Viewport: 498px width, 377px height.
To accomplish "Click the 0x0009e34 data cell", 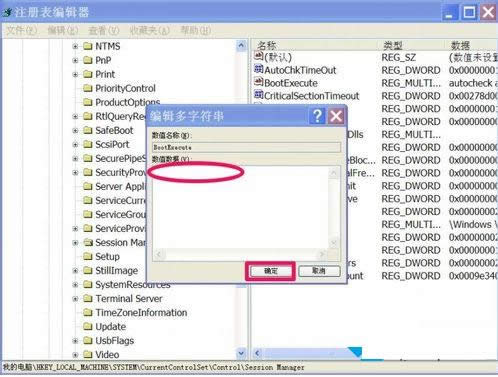I will [x=473, y=276].
